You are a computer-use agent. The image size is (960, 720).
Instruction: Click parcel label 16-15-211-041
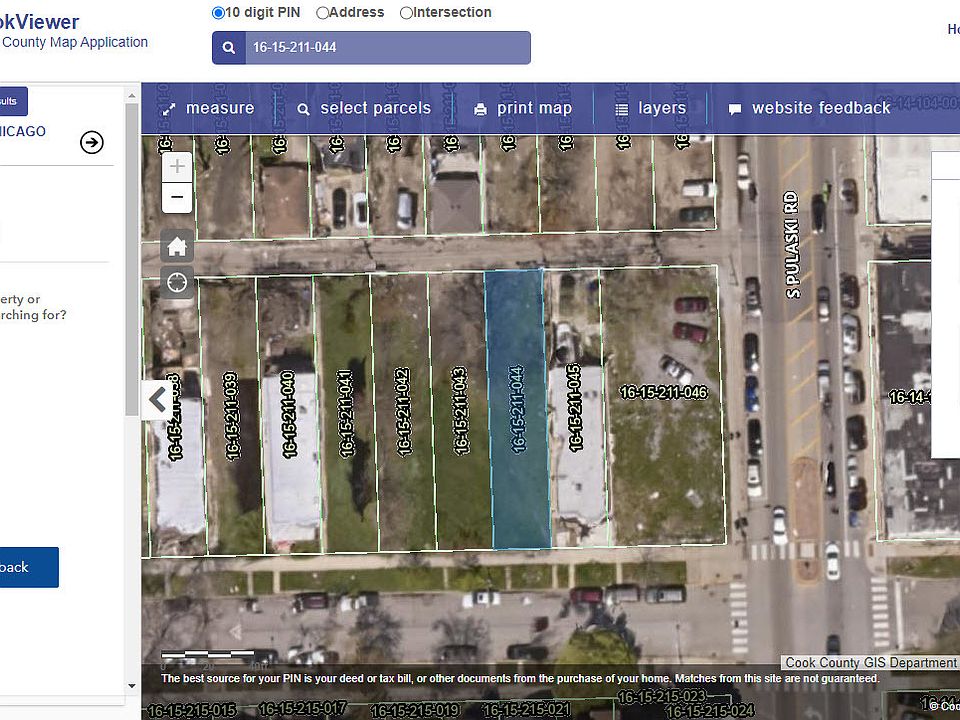[346, 413]
